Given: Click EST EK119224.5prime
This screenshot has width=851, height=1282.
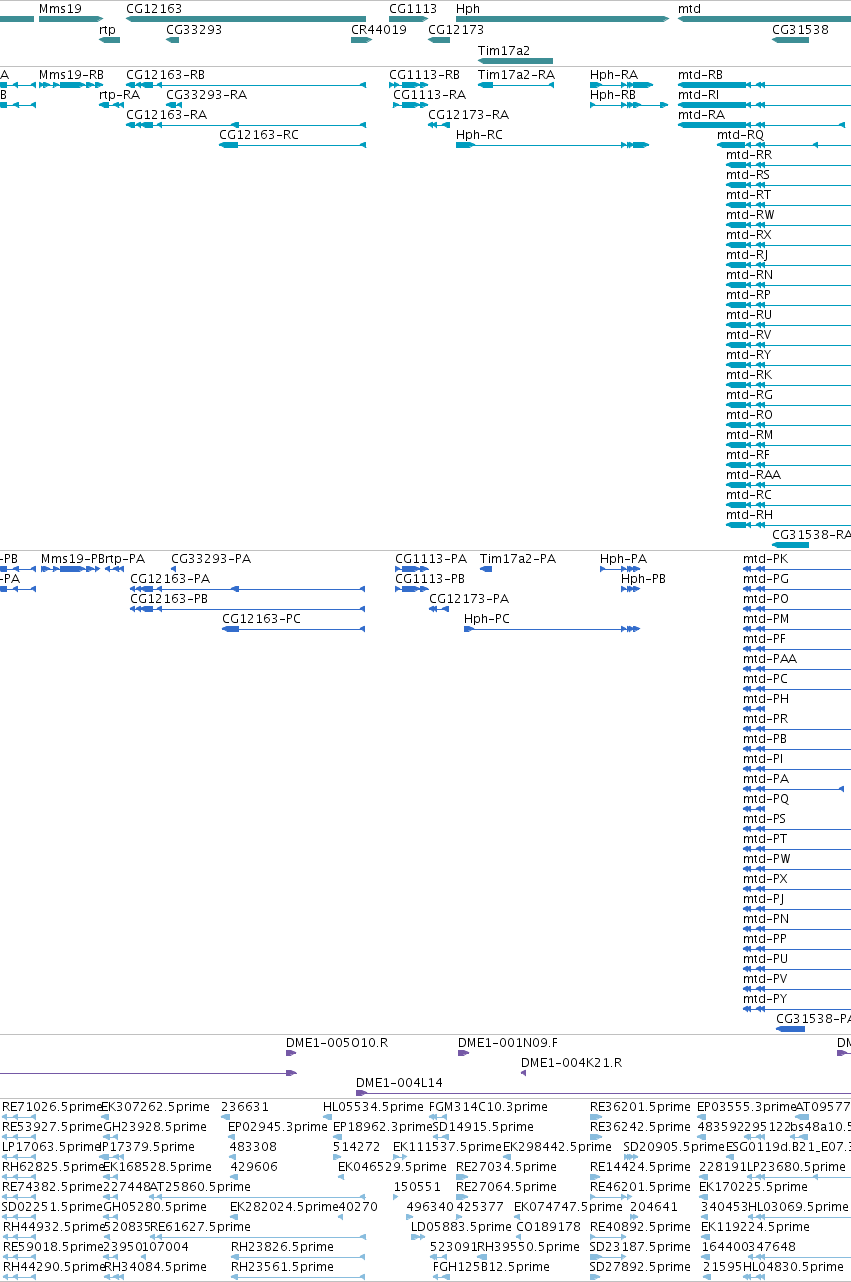Looking at the screenshot, I should (755, 1227).
